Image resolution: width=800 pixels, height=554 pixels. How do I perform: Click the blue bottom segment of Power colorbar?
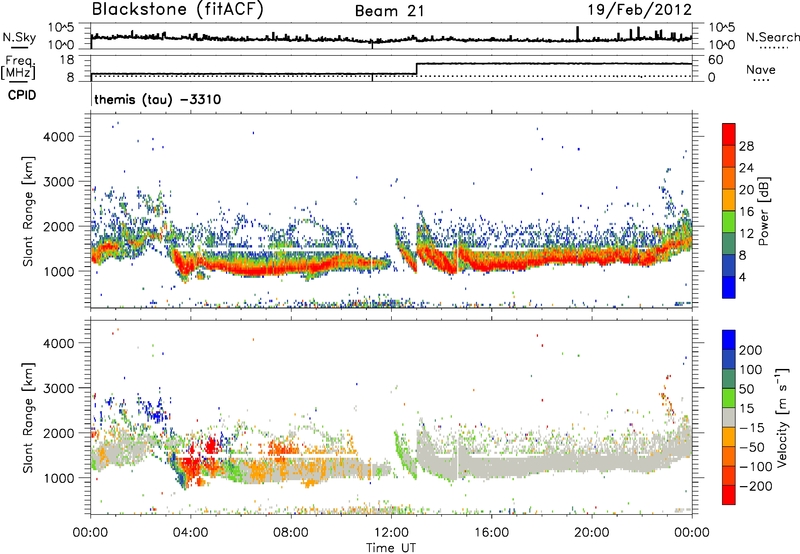(729, 287)
